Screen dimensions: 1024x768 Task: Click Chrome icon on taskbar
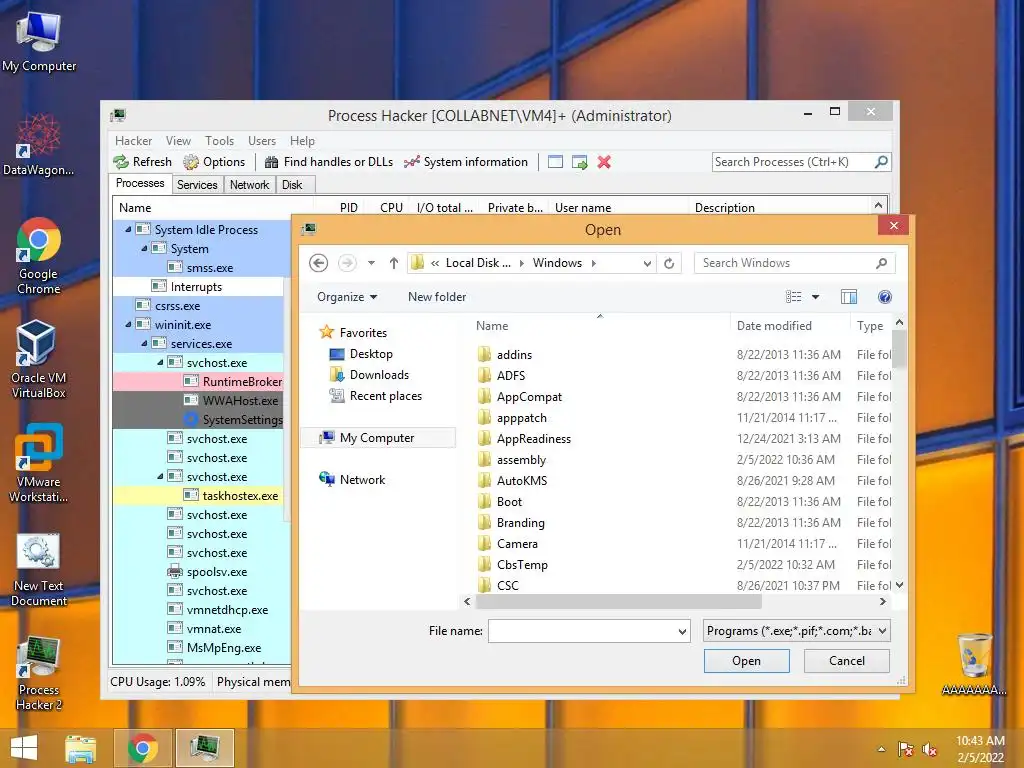pyautogui.click(x=142, y=748)
